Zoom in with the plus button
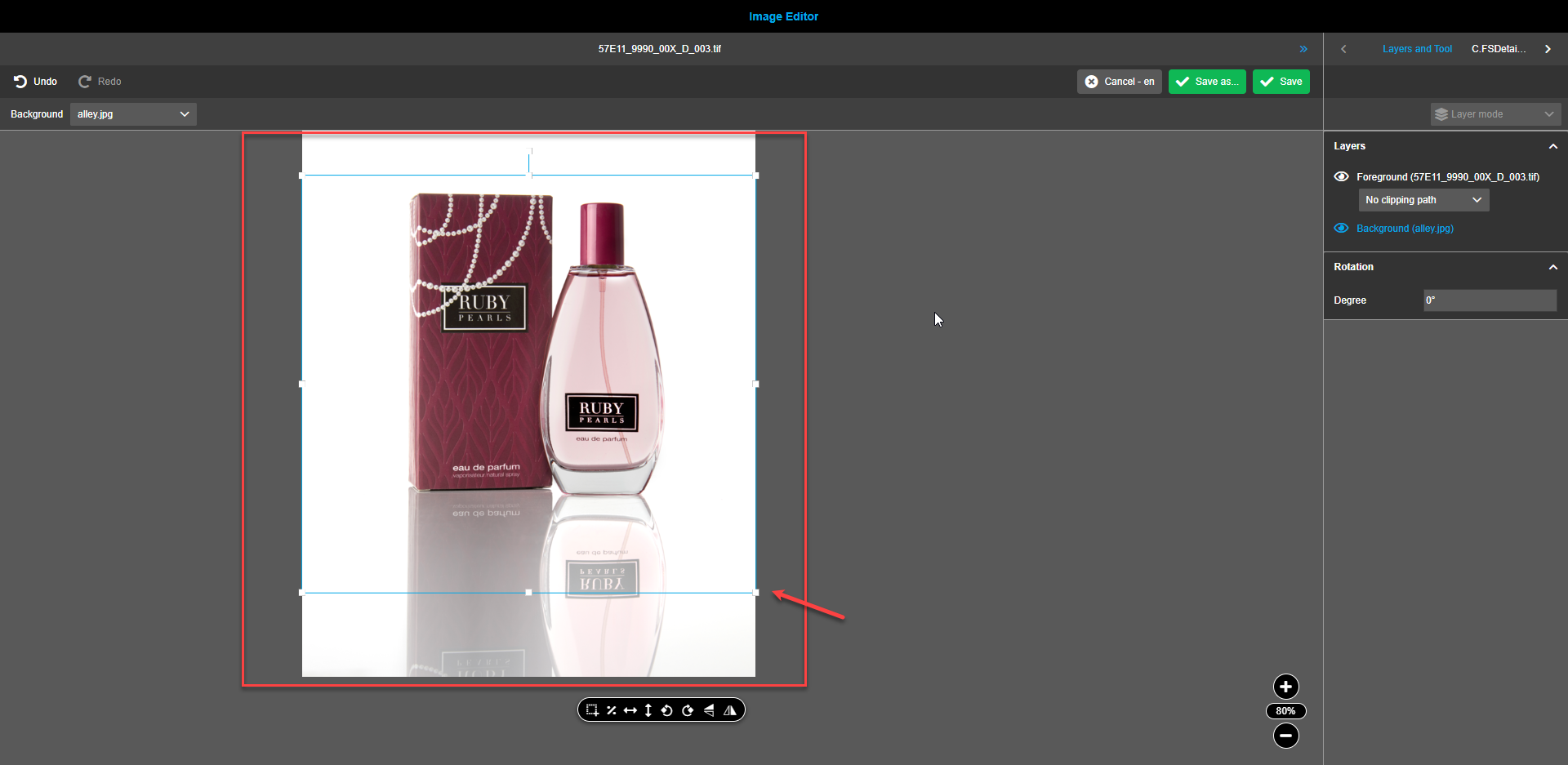The image size is (1568, 765). pyautogui.click(x=1285, y=687)
